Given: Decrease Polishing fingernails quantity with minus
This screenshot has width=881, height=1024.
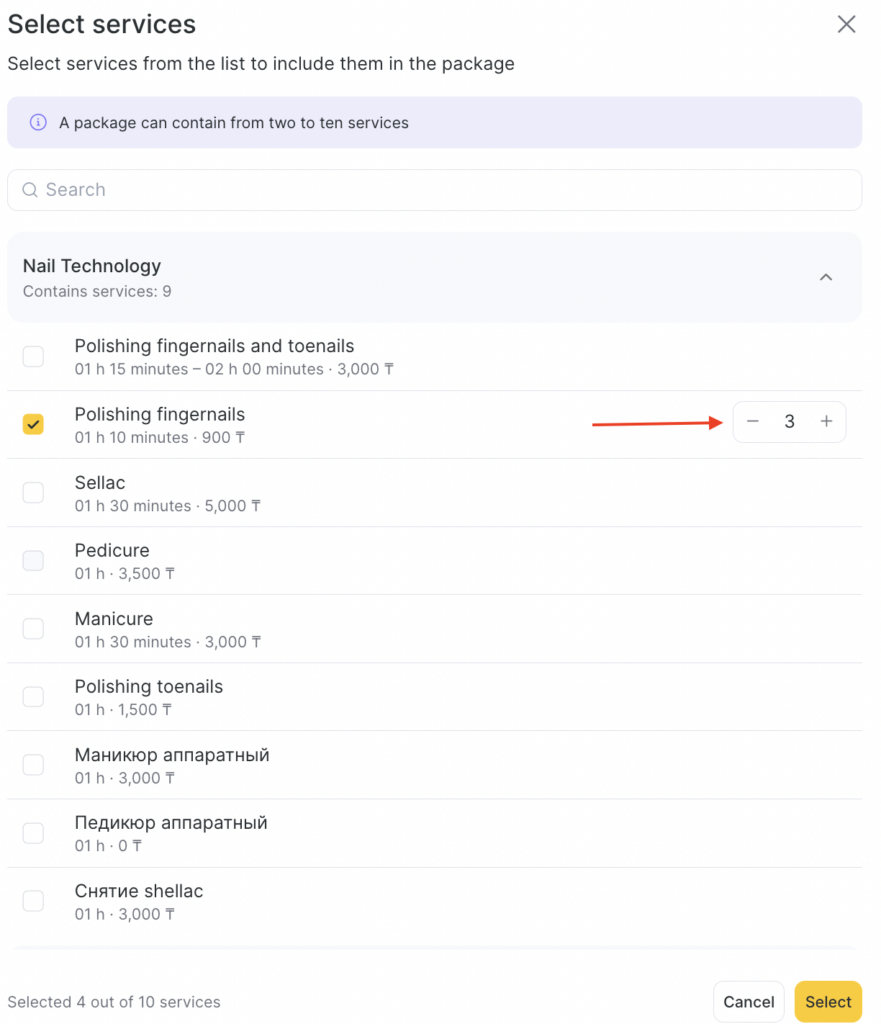Looking at the screenshot, I should coord(753,422).
